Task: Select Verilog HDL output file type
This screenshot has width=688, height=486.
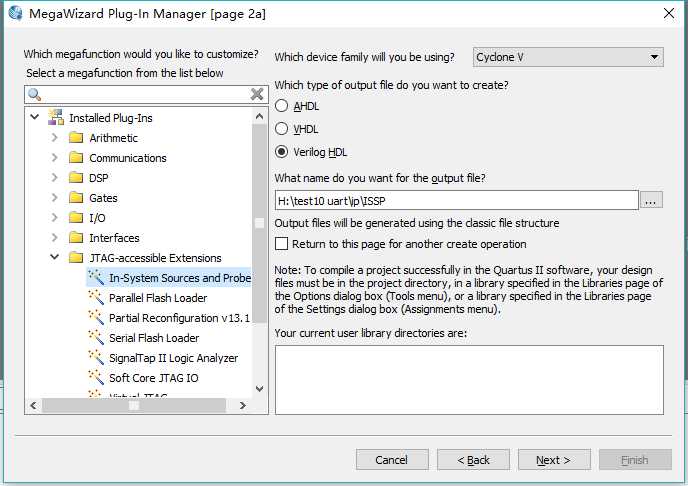Action: (x=281, y=152)
